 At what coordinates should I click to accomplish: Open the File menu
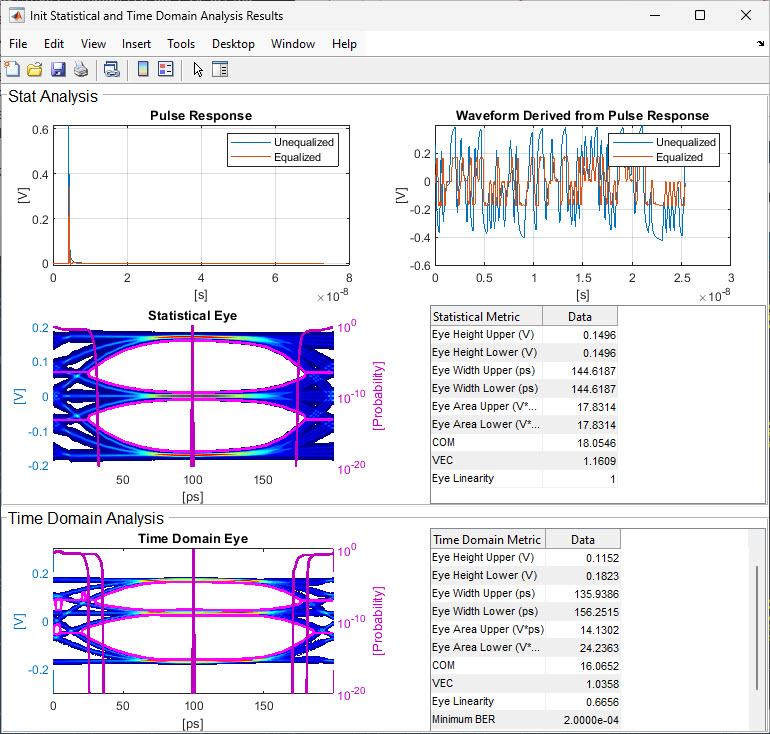[18, 44]
